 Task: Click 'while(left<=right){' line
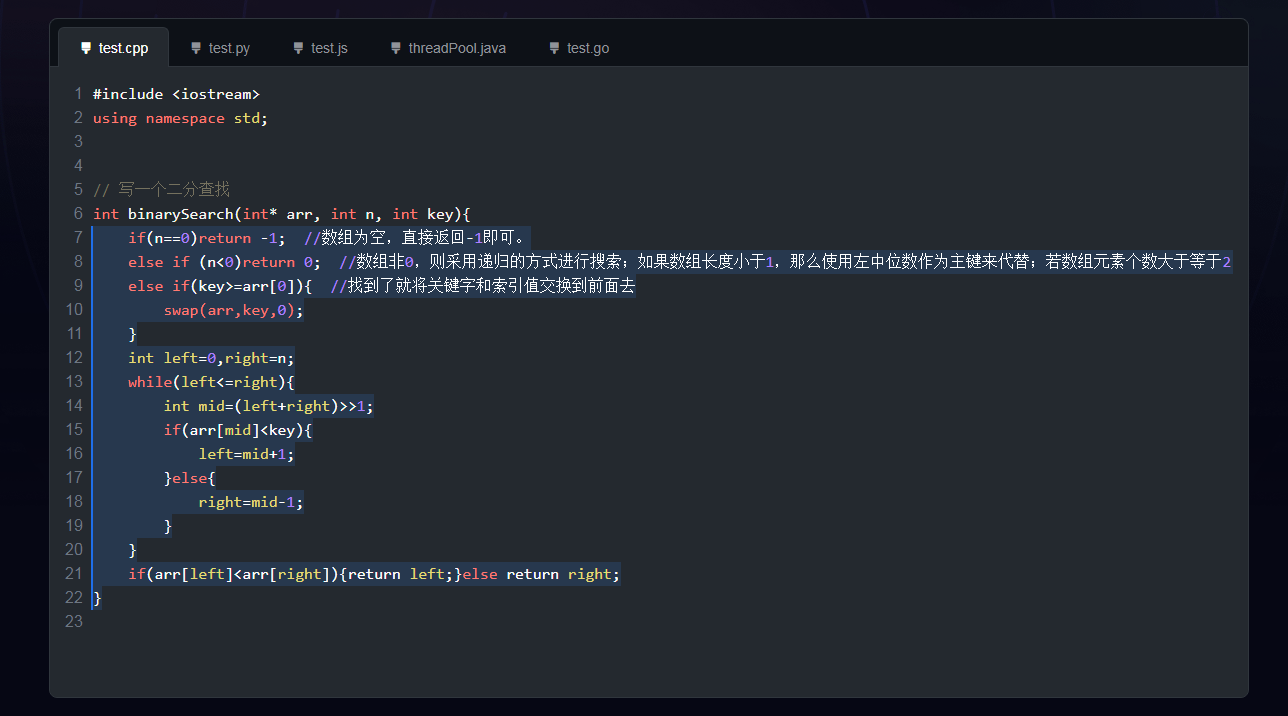211,382
